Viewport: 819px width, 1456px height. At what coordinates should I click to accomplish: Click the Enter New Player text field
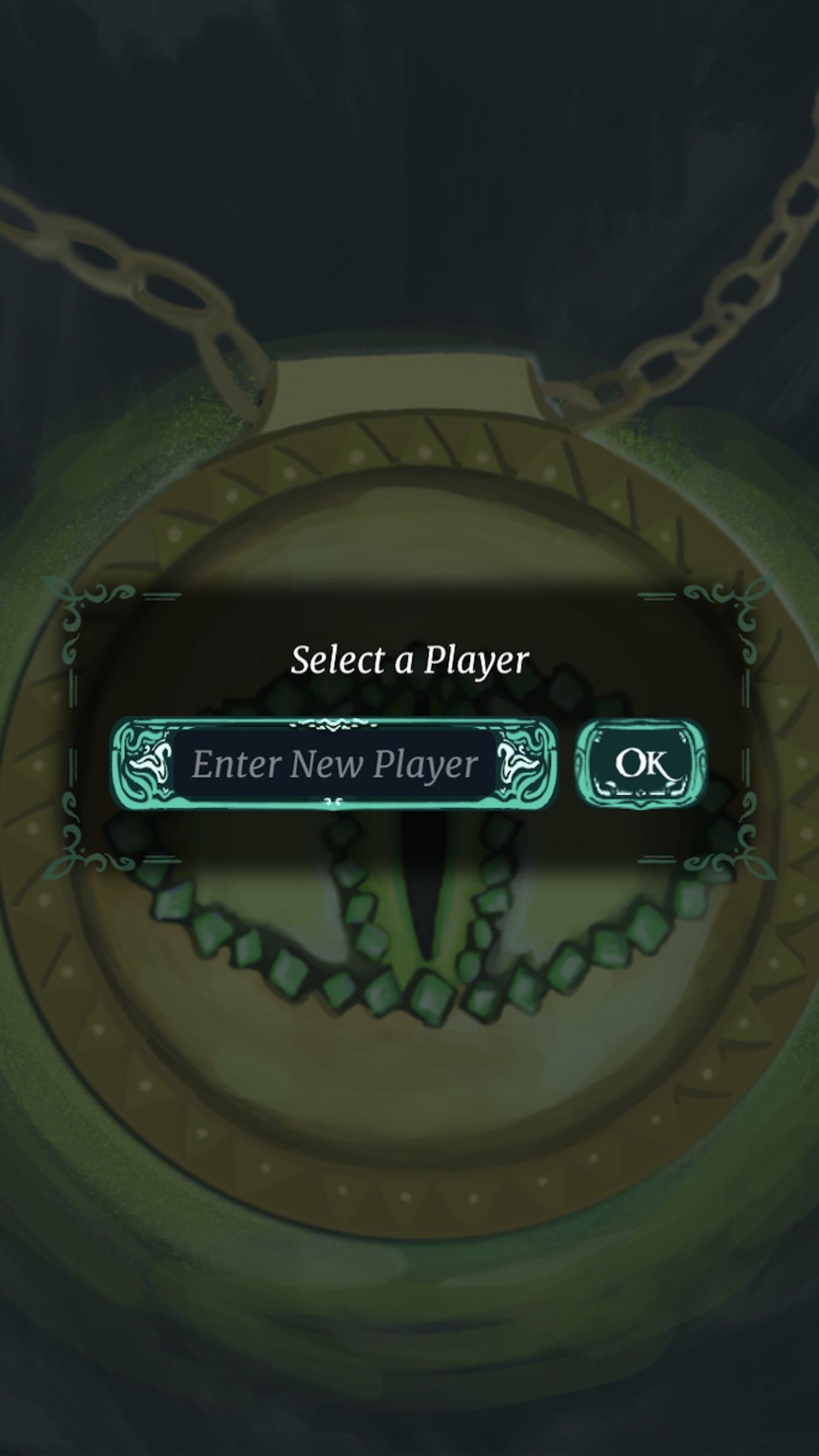pyautogui.click(x=334, y=764)
